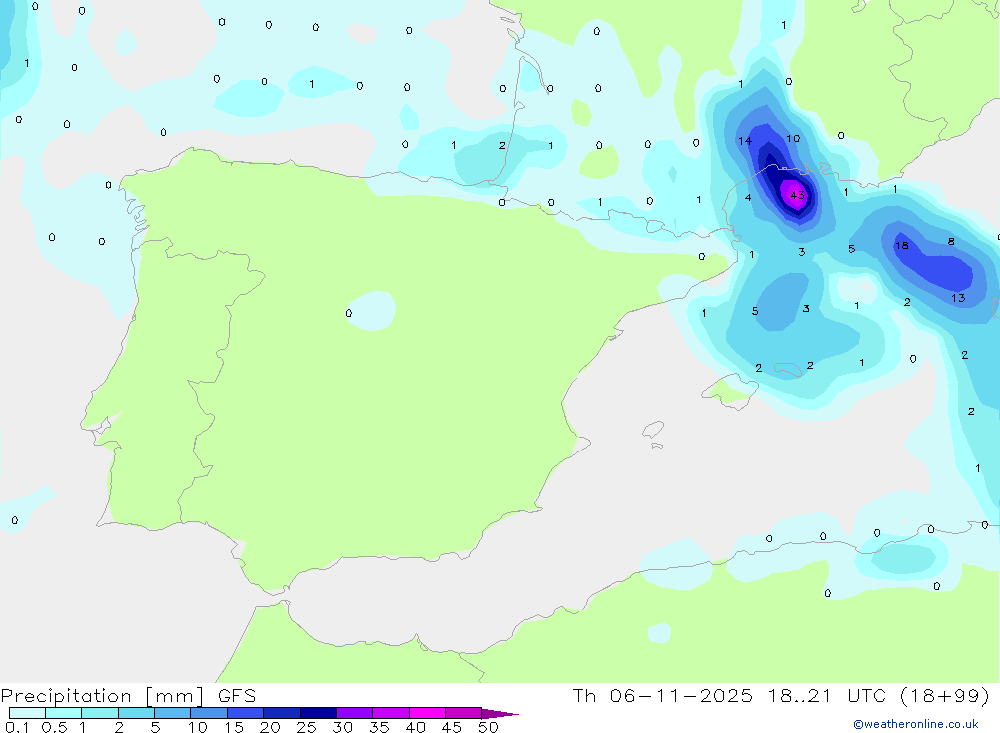Pick the 10–15 mm legend color box

[x=209, y=713]
